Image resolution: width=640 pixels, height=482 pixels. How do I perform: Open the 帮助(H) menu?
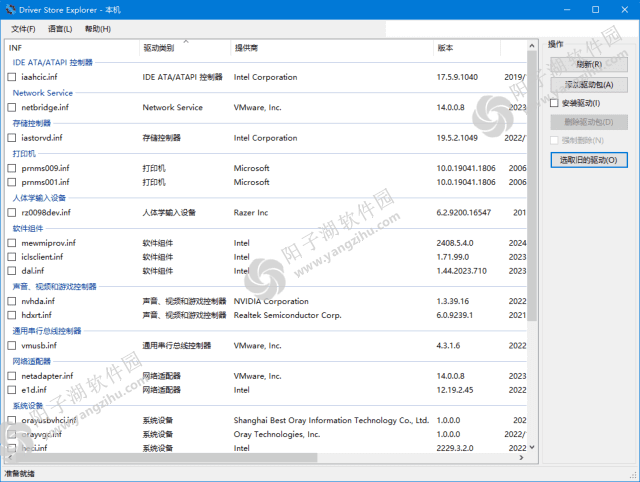[98, 29]
